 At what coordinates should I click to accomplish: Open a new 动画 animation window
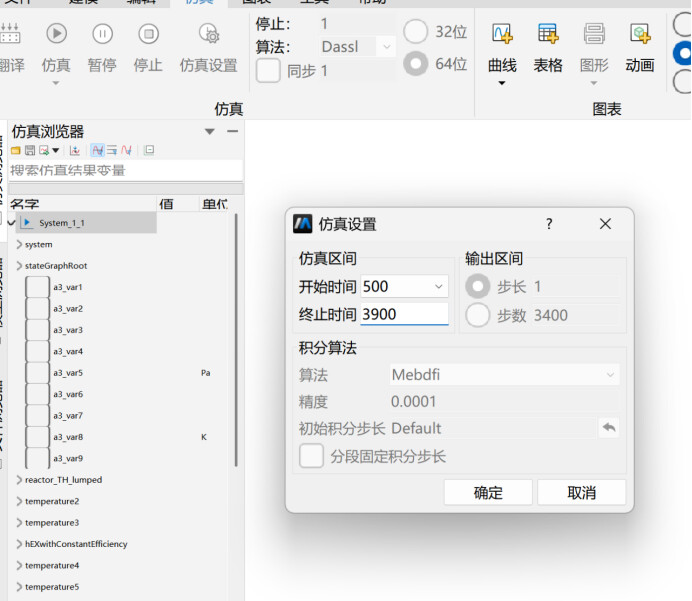tap(640, 34)
